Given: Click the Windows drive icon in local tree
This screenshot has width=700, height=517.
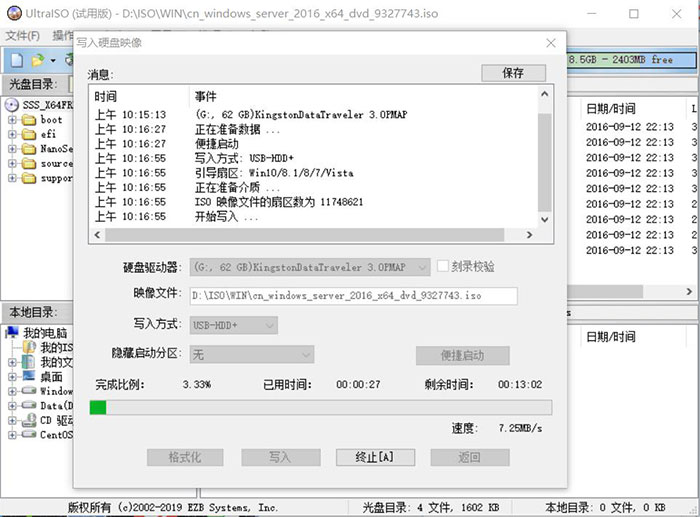Looking at the screenshot, I should point(29,391).
